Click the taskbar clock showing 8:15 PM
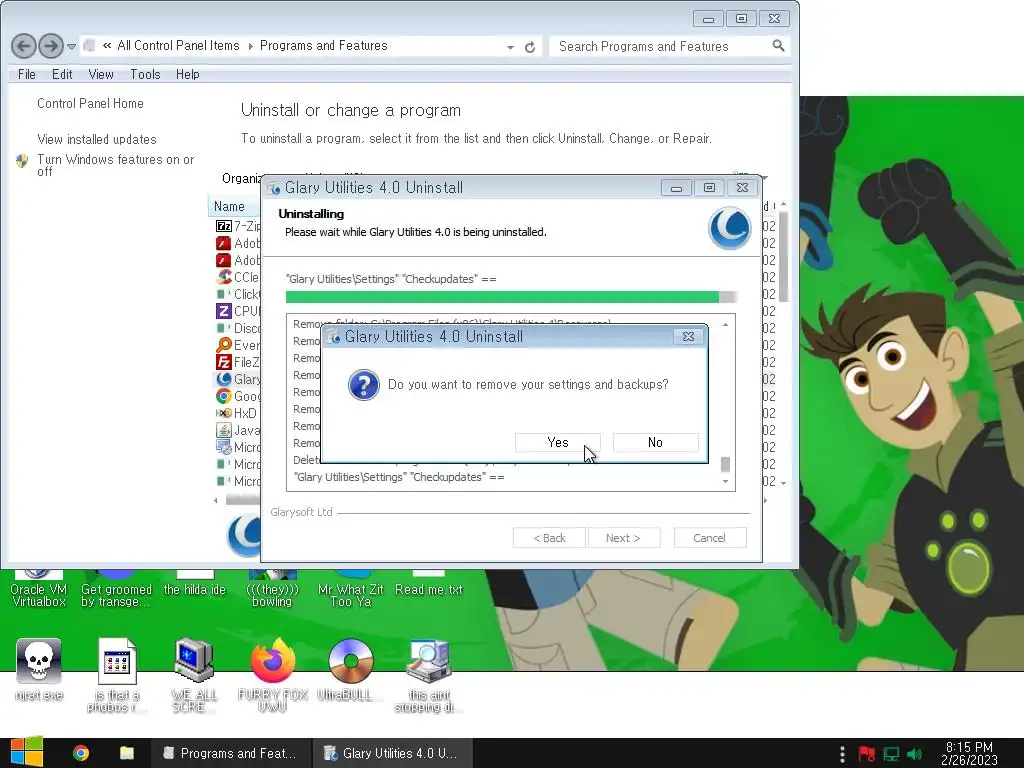 [969, 753]
